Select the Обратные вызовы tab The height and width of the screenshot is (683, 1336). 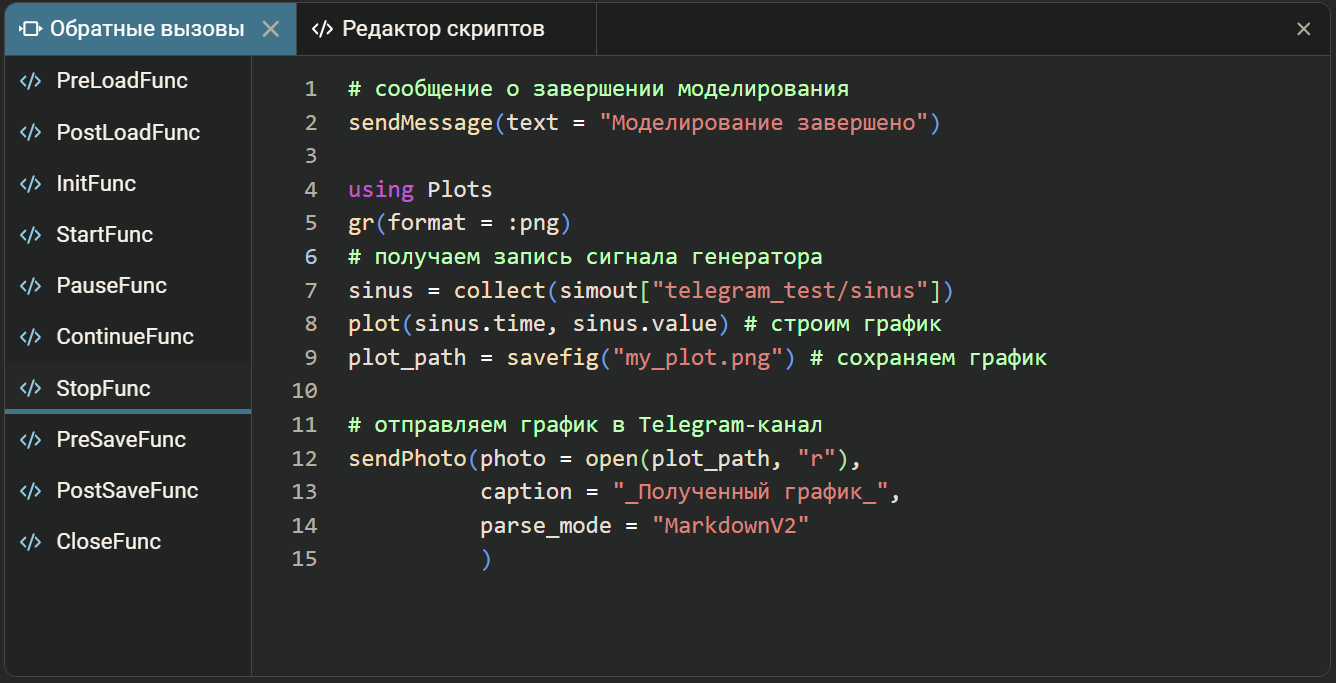147,29
